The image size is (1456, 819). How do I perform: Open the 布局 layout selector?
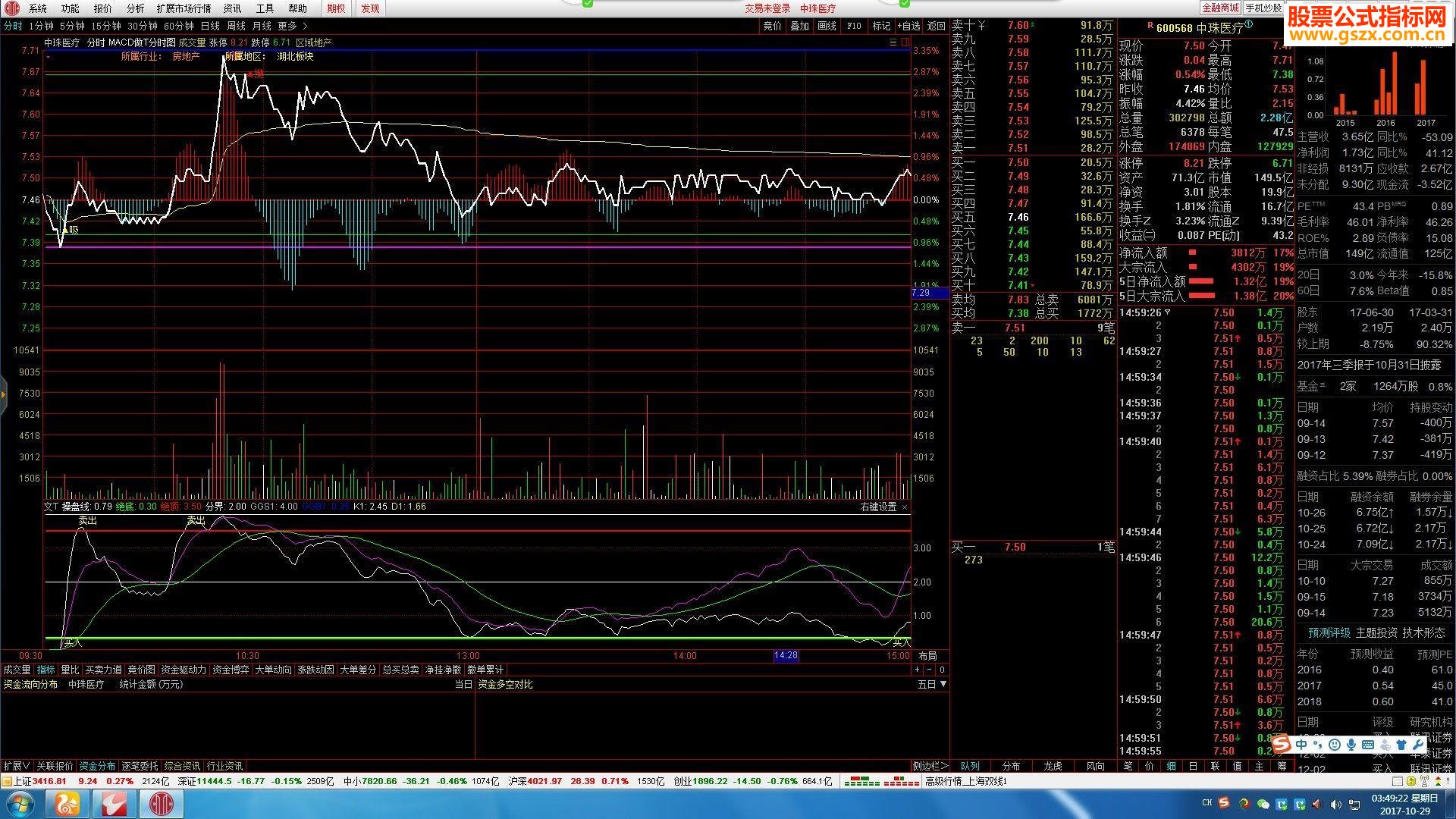click(x=927, y=656)
